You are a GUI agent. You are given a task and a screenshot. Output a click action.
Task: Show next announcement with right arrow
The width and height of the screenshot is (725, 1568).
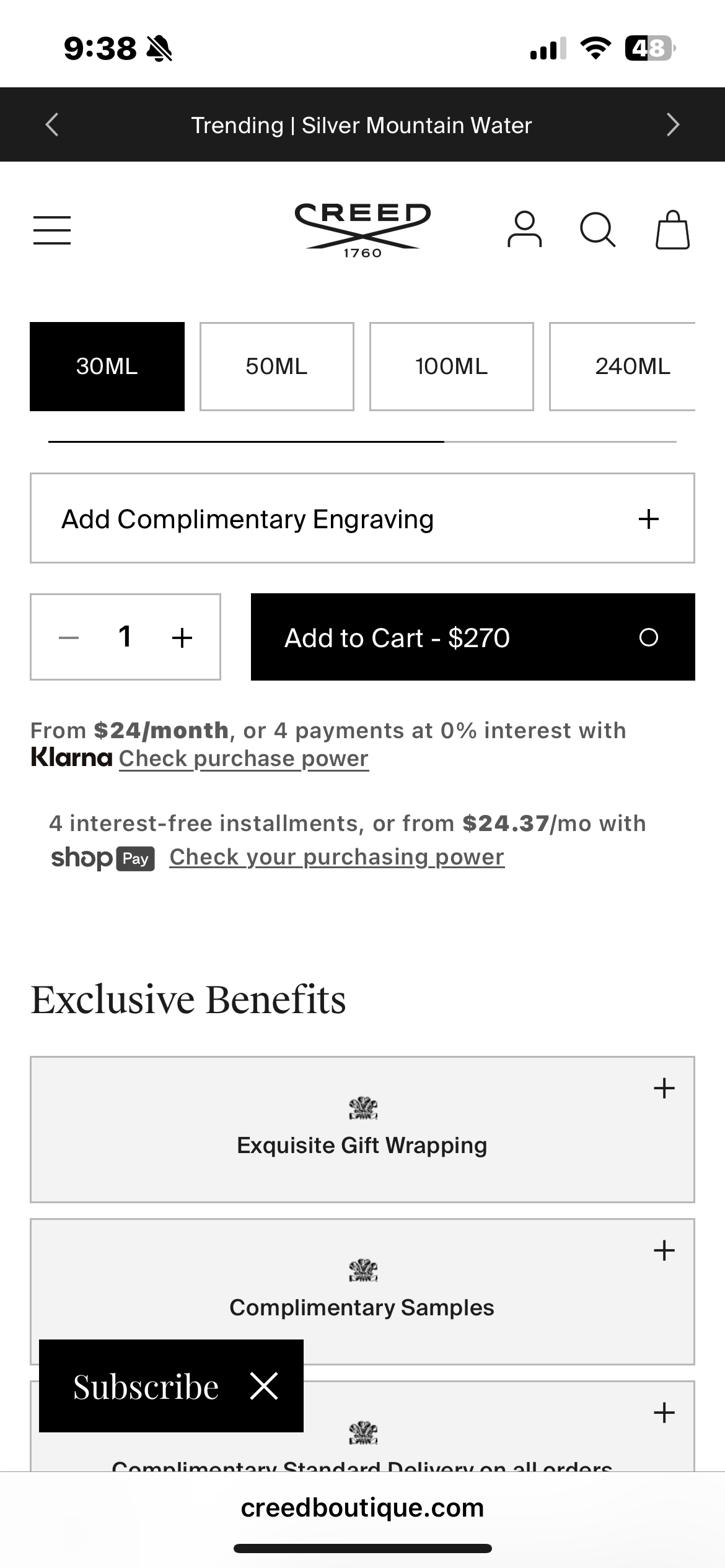pyautogui.click(x=673, y=124)
